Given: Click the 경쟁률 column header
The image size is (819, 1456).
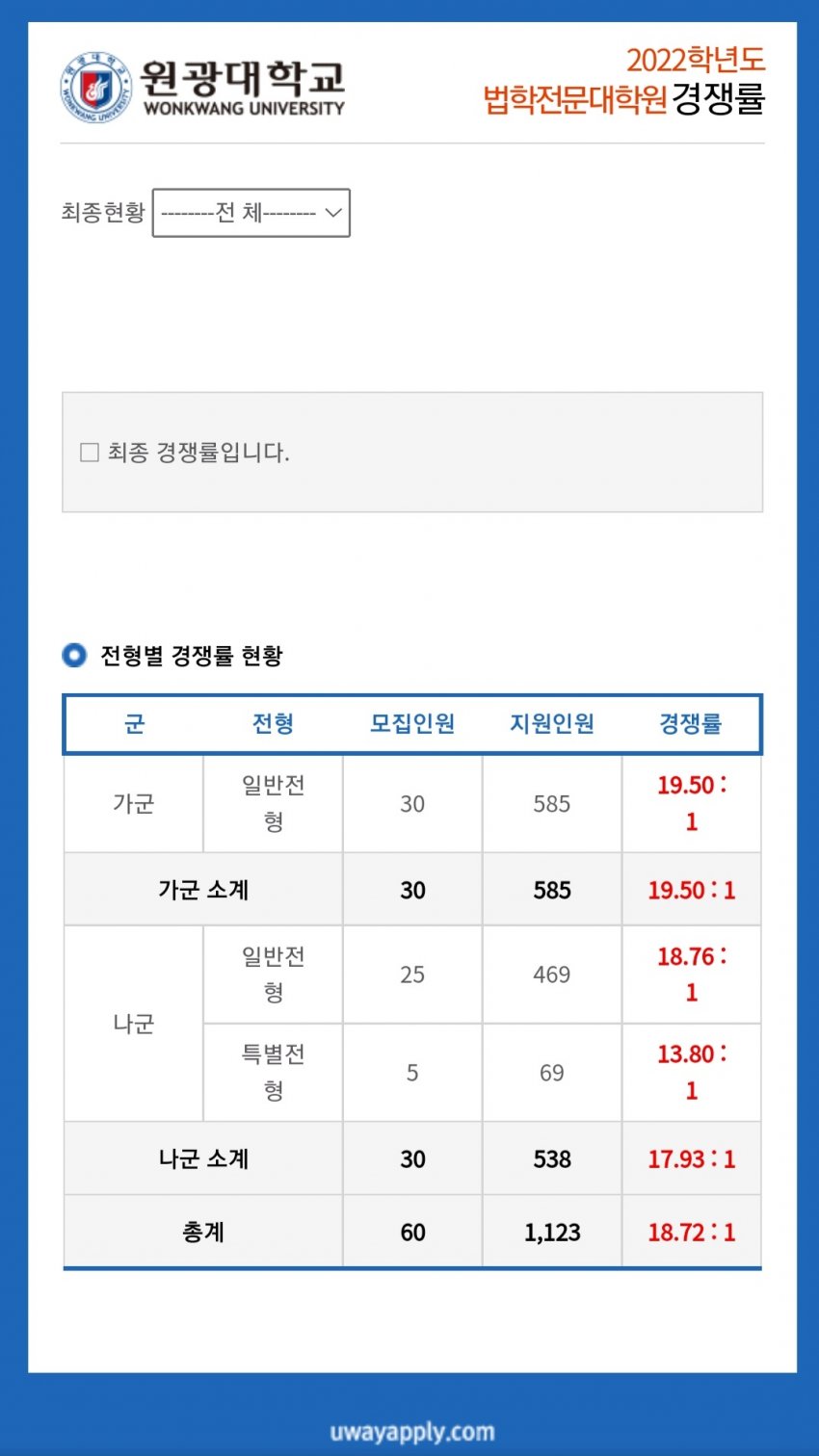Looking at the screenshot, I should pyautogui.click(x=691, y=723).
